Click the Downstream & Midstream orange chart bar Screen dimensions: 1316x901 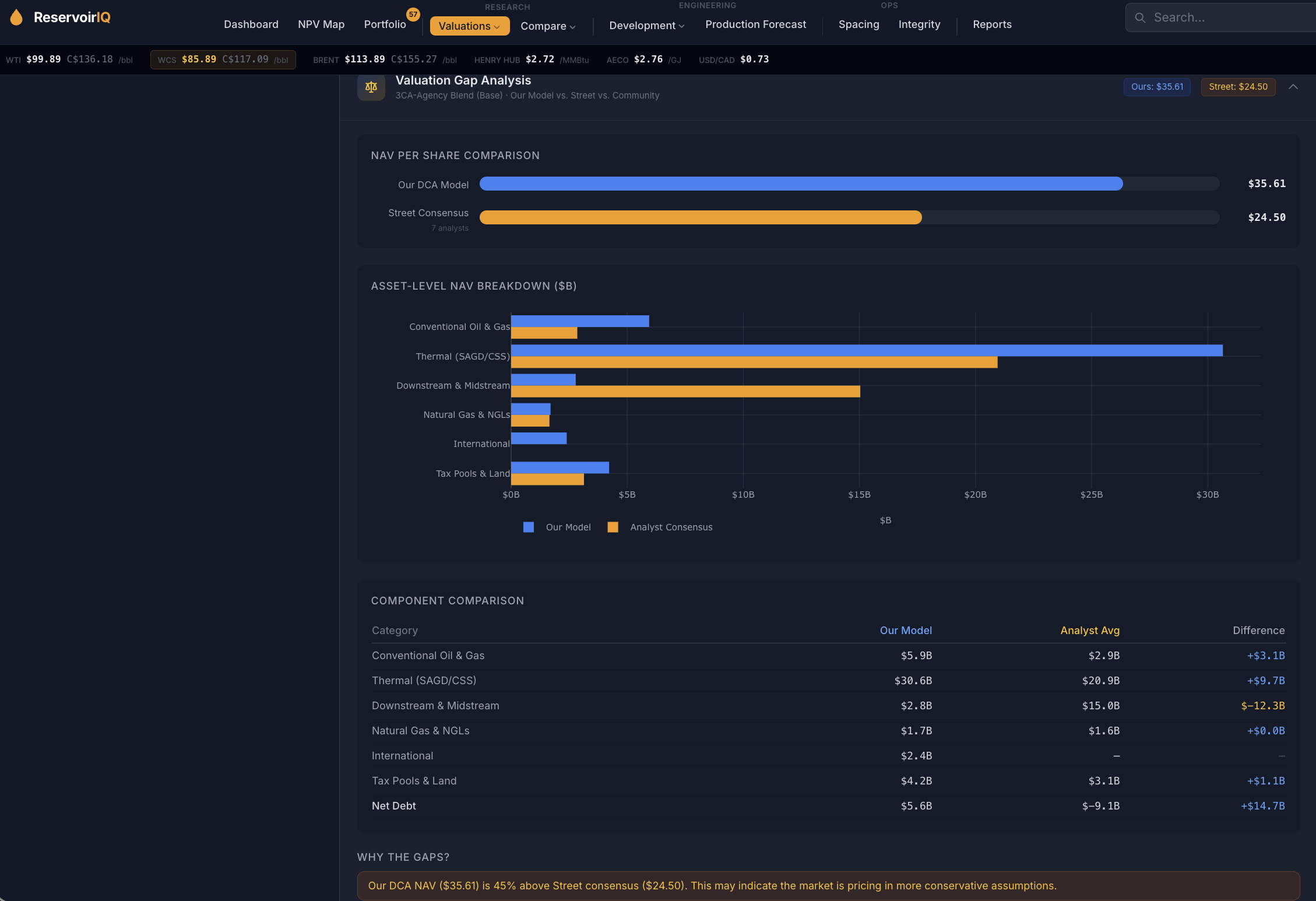(685, 391)
